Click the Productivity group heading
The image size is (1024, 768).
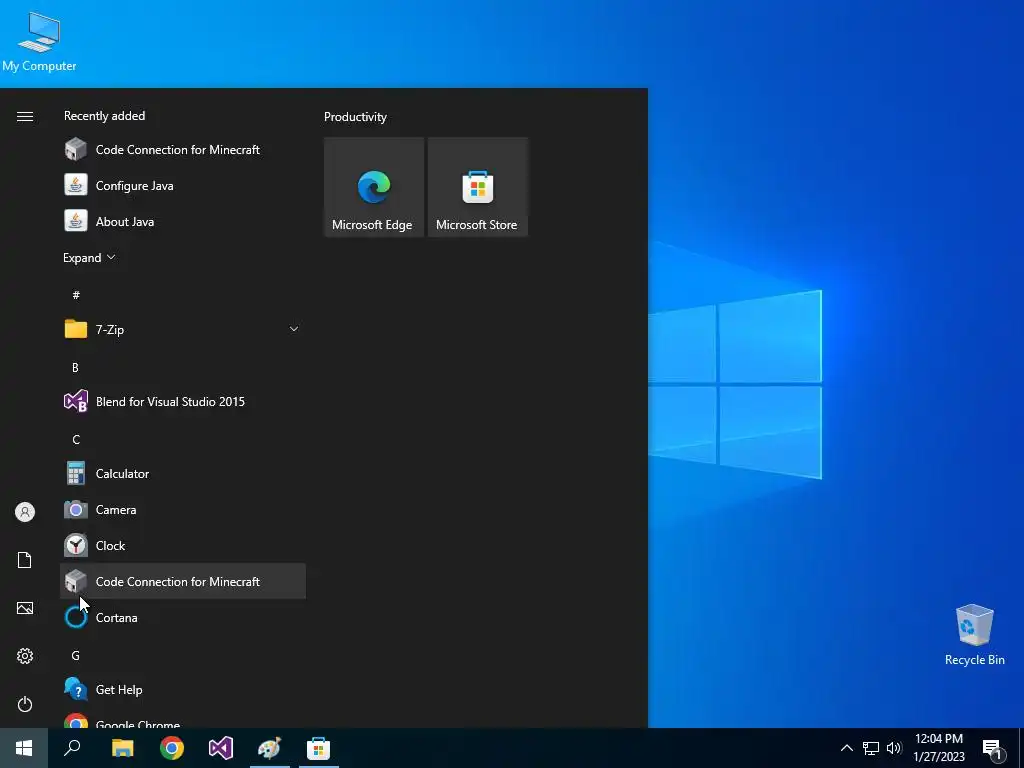coord(355,117)
